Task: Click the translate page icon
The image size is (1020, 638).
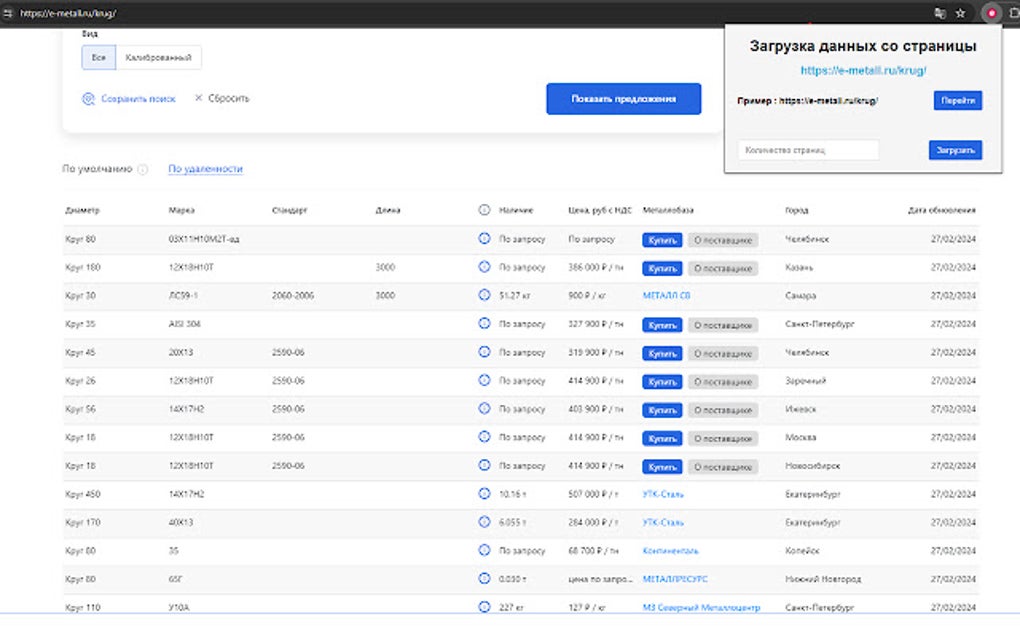Action: tap(939, 13)
